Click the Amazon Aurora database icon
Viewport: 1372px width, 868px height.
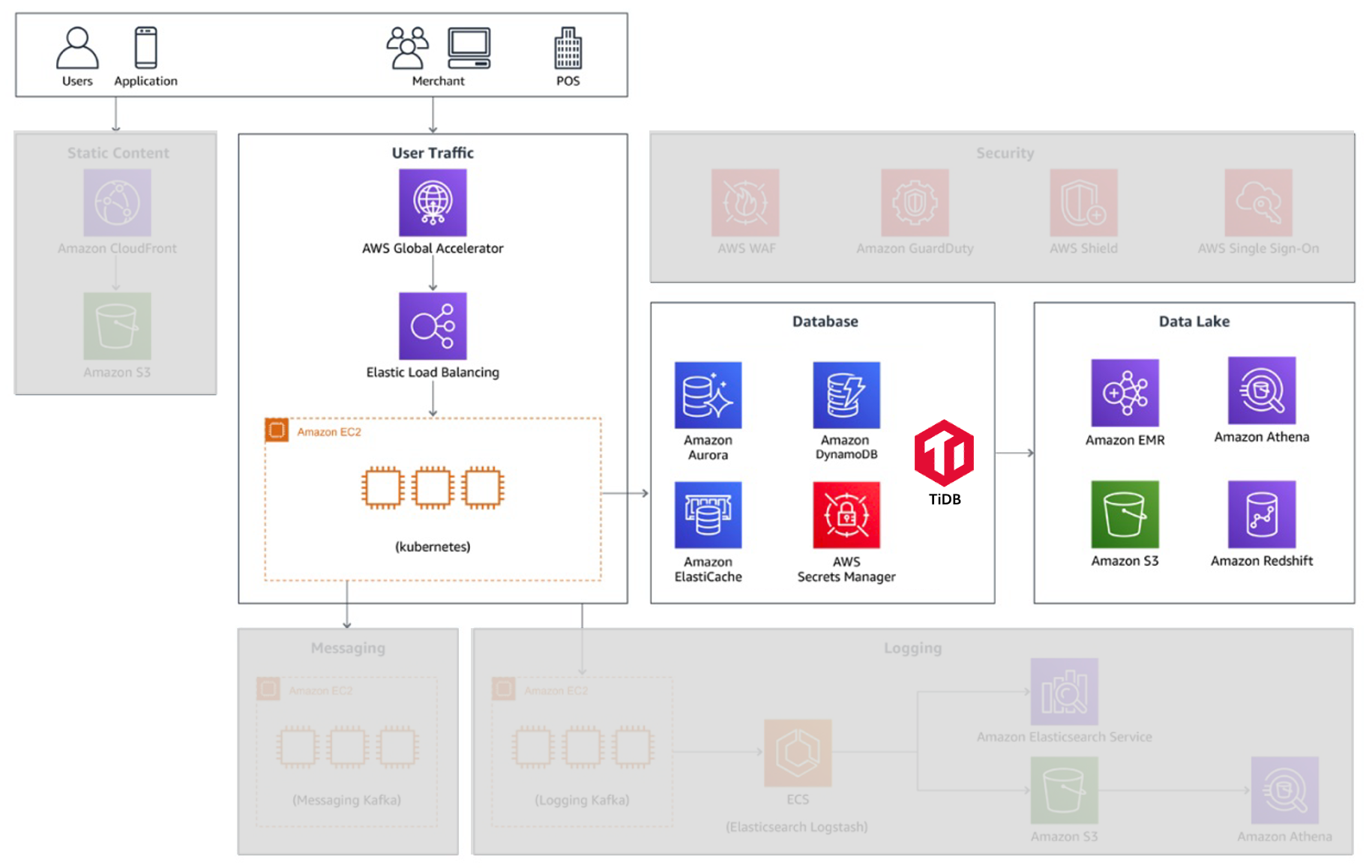[x=708, y=395]
